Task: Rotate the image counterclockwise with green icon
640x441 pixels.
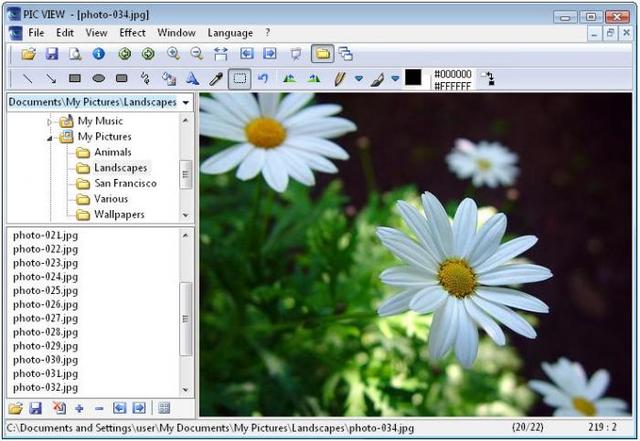Action: pos(124,53)
